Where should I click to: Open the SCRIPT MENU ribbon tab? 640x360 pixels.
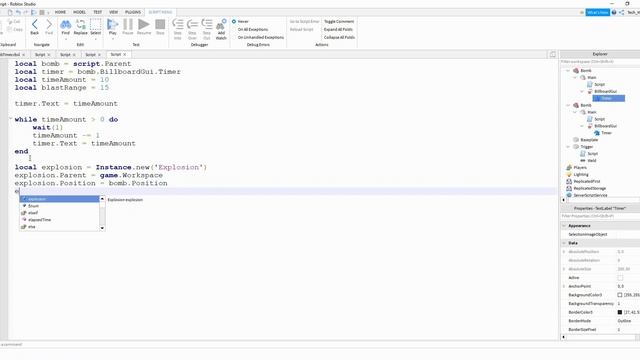point(160,12)
